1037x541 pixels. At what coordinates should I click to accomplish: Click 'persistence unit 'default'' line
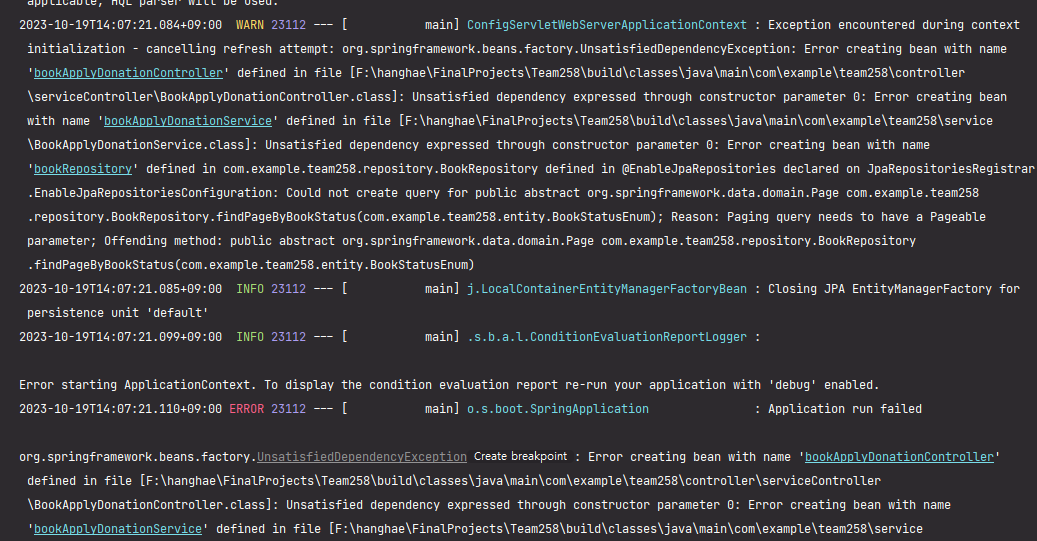118,313
